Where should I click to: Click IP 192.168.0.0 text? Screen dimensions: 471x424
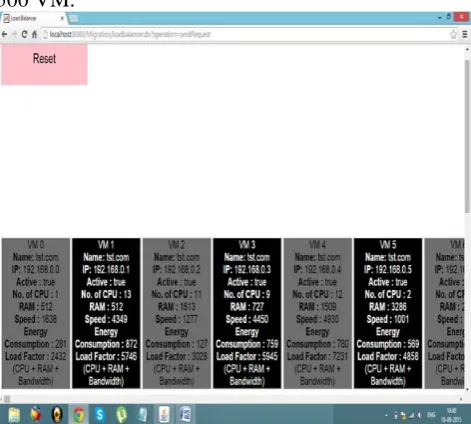point(36,269)
